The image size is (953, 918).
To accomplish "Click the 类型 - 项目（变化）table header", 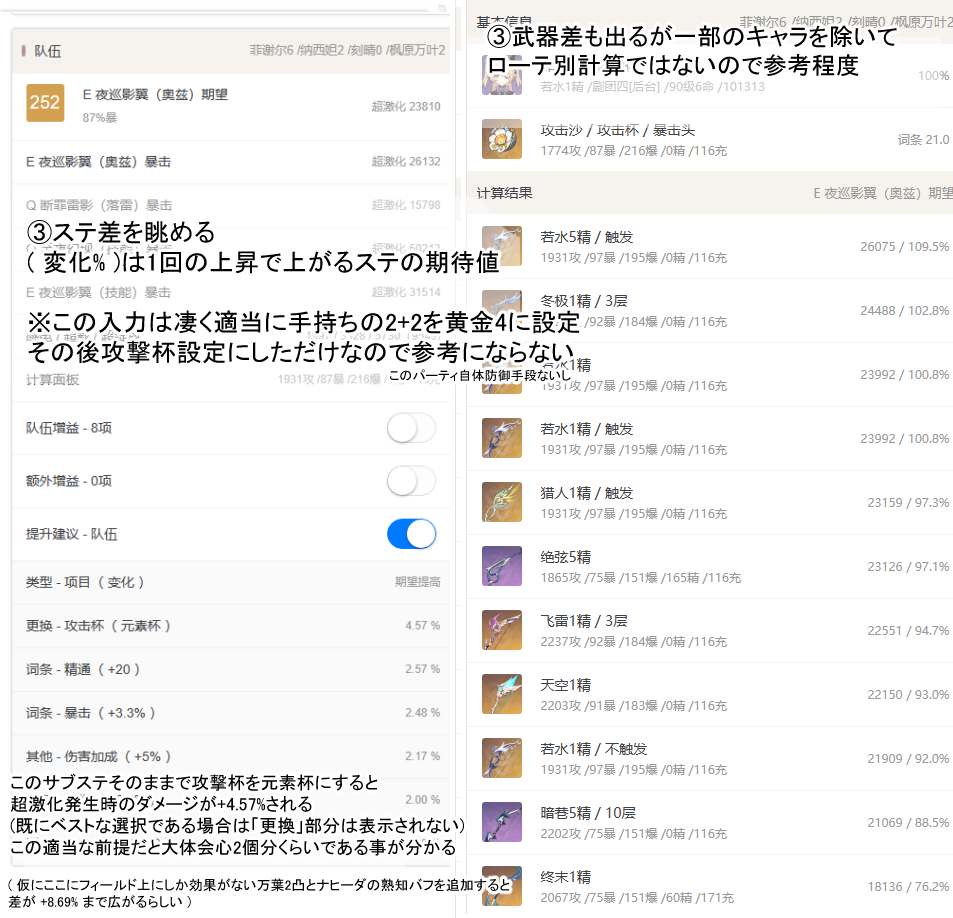I will coord(231,582).
